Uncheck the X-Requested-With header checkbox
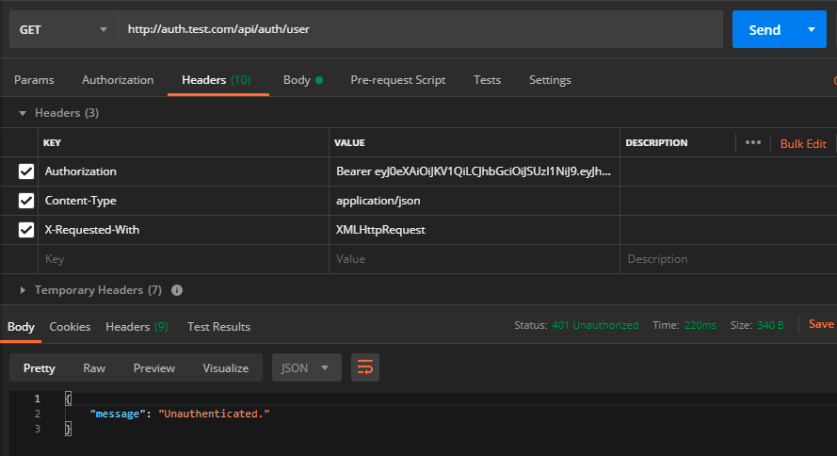837x456 pixels. [x=26, y=230]
